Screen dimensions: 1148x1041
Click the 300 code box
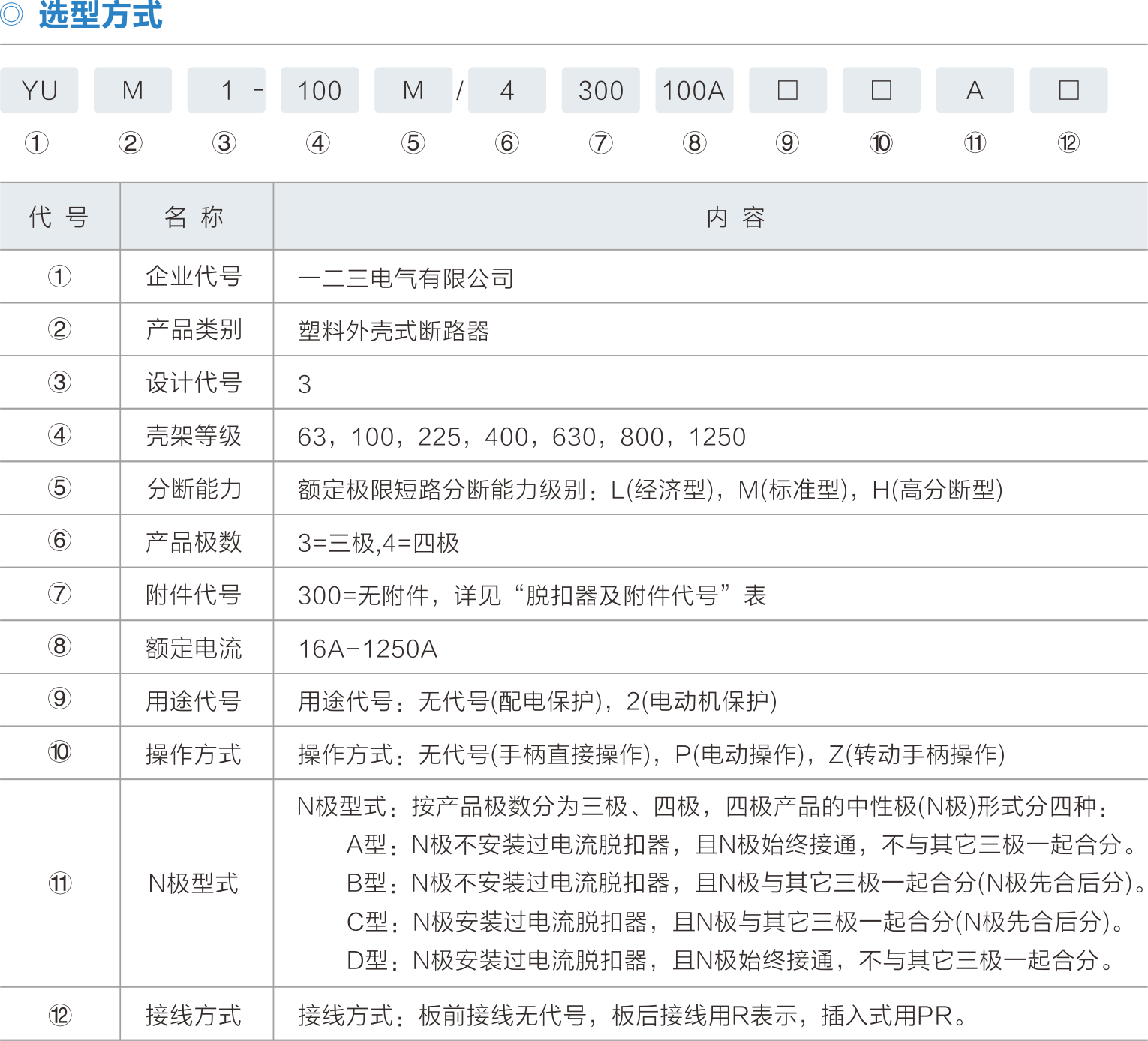600,90
